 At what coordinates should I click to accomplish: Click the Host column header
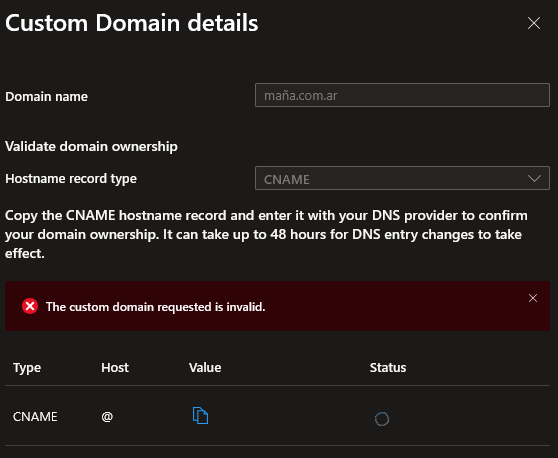click(115, 367)
